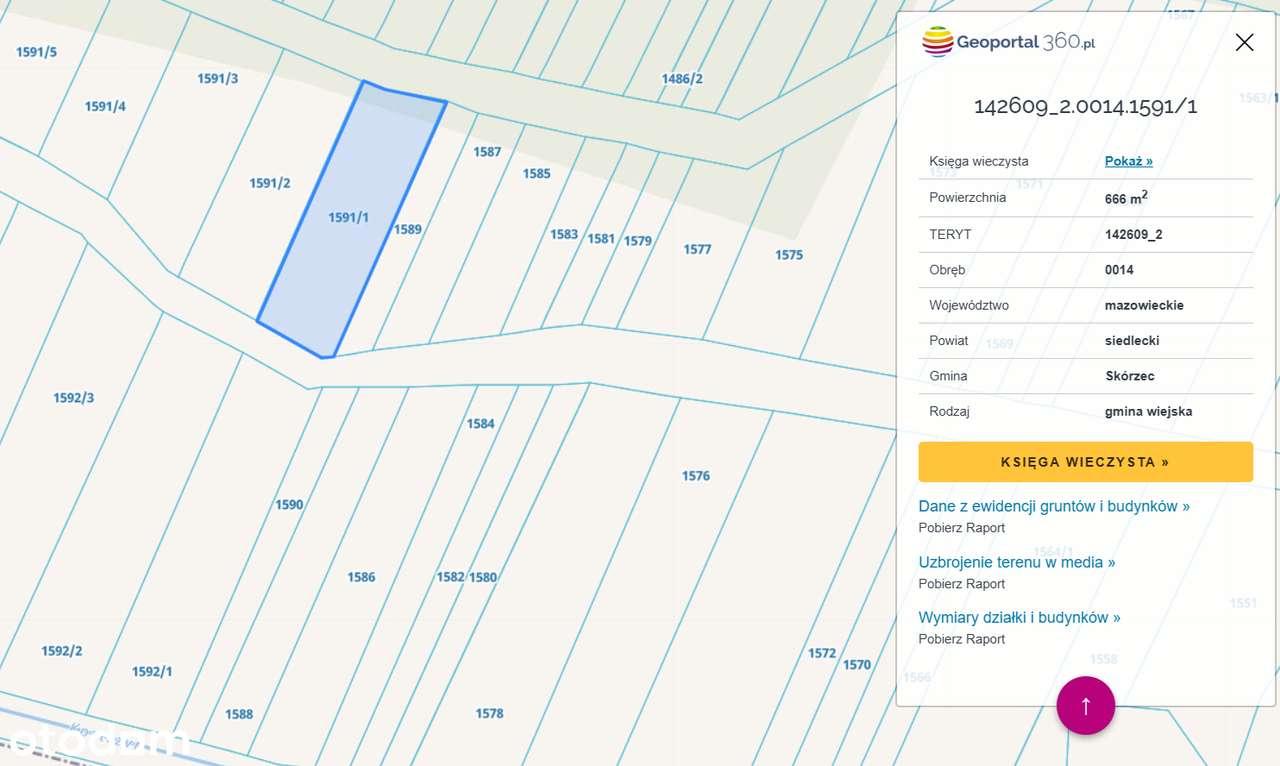Click parcel label 1581 on map

click(601, 239)
